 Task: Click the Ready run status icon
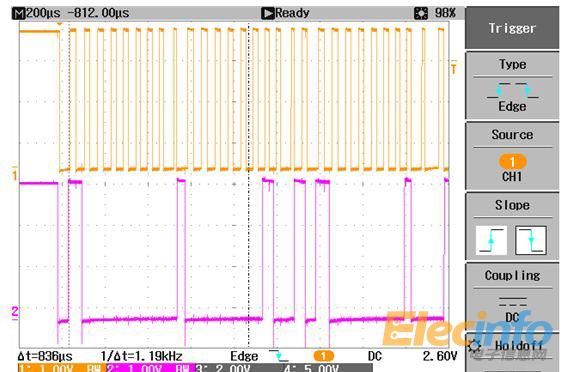click(x=267, y=13)
